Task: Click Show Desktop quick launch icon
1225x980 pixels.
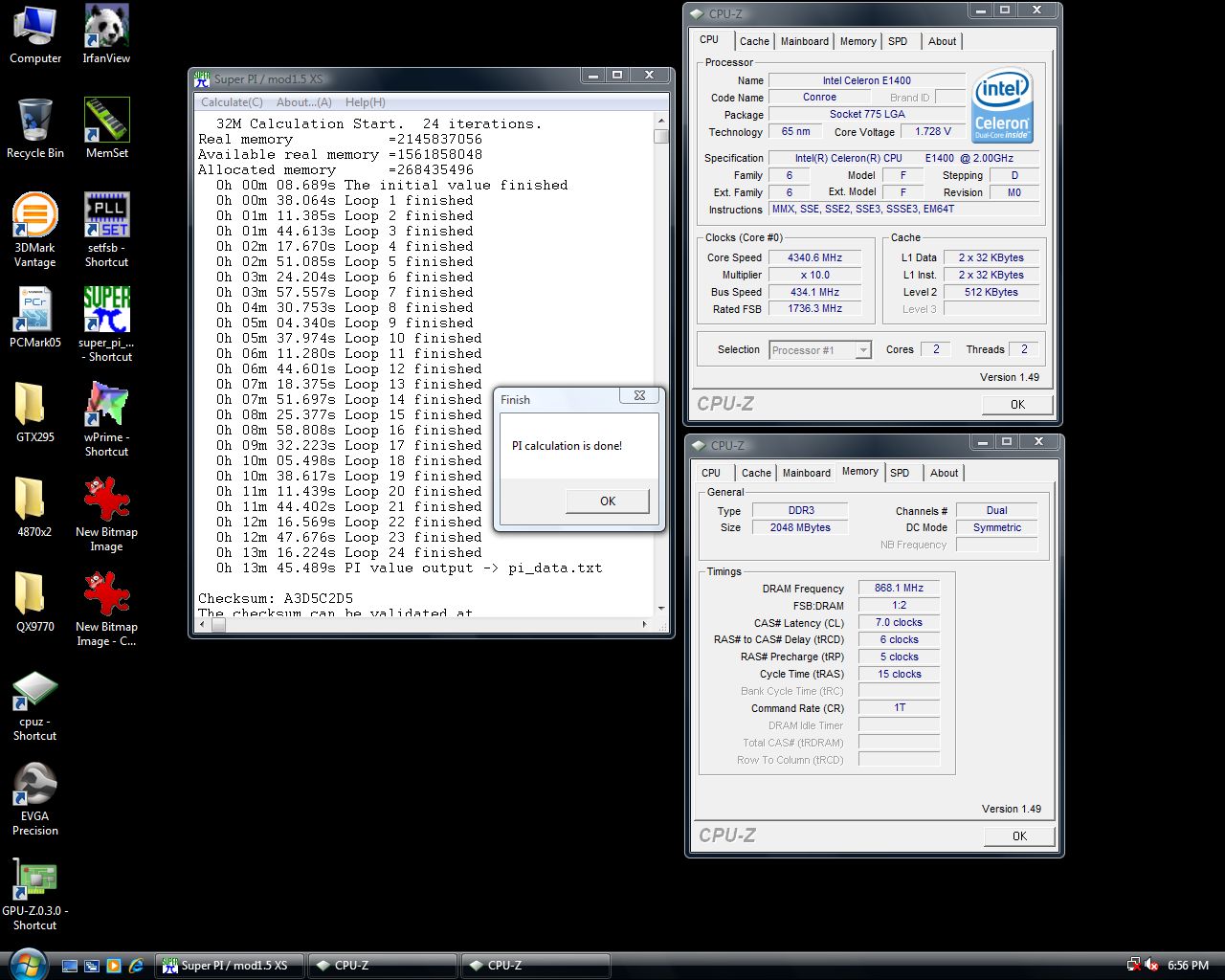Action: pyautogui.click(x=70, y=966)
